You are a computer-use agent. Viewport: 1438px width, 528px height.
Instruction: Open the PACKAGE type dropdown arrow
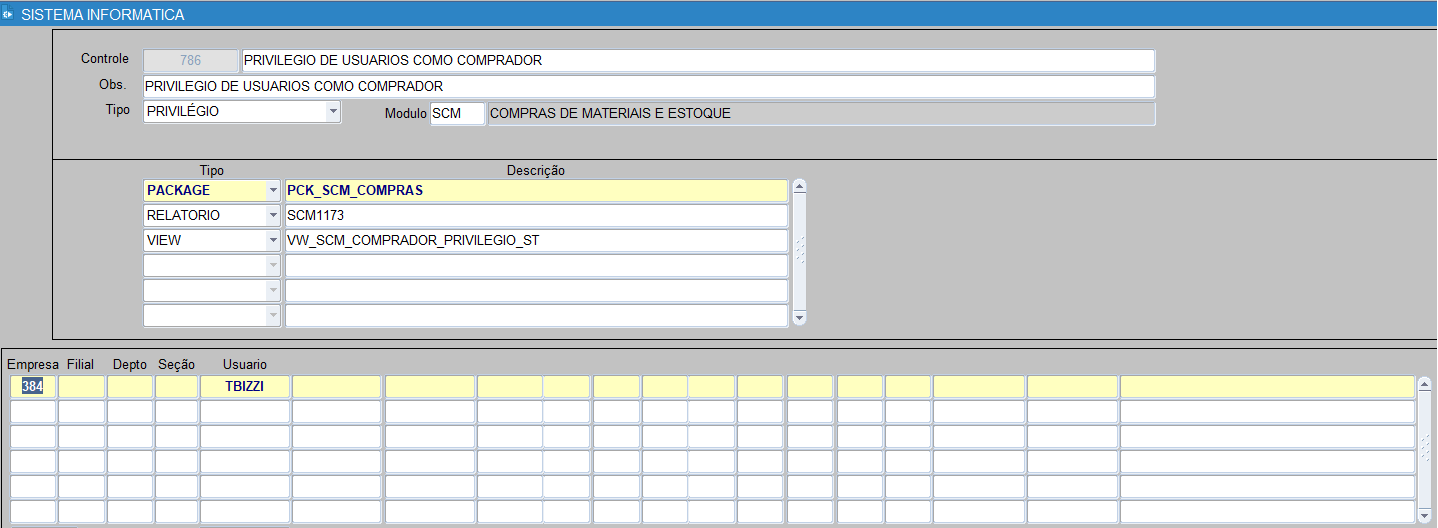pos(273,191)
